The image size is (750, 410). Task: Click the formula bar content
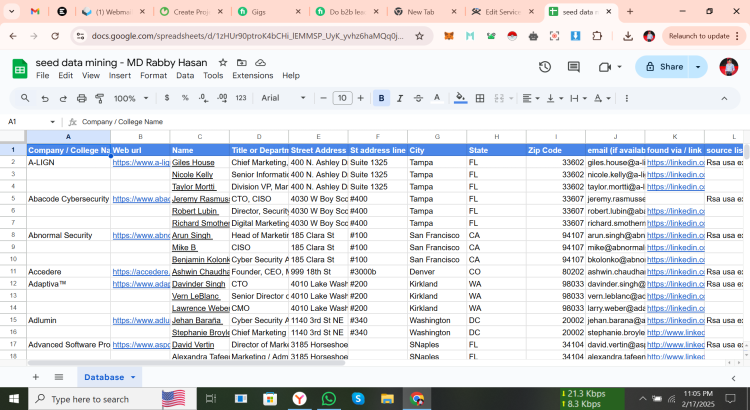pos(122,122)
